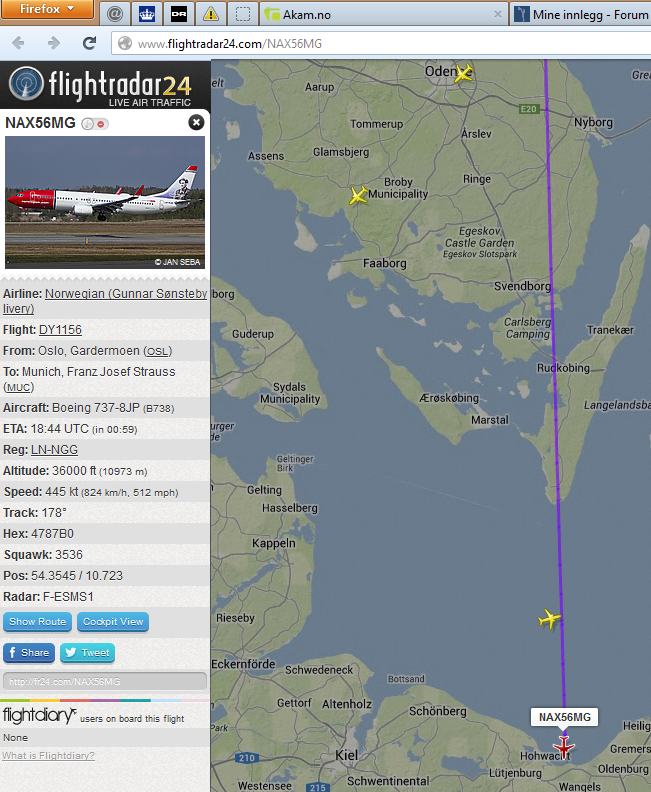Select the yellow plane near Broby Municipality
Viewport: 651px width, 792px height.
pos(358,195)
